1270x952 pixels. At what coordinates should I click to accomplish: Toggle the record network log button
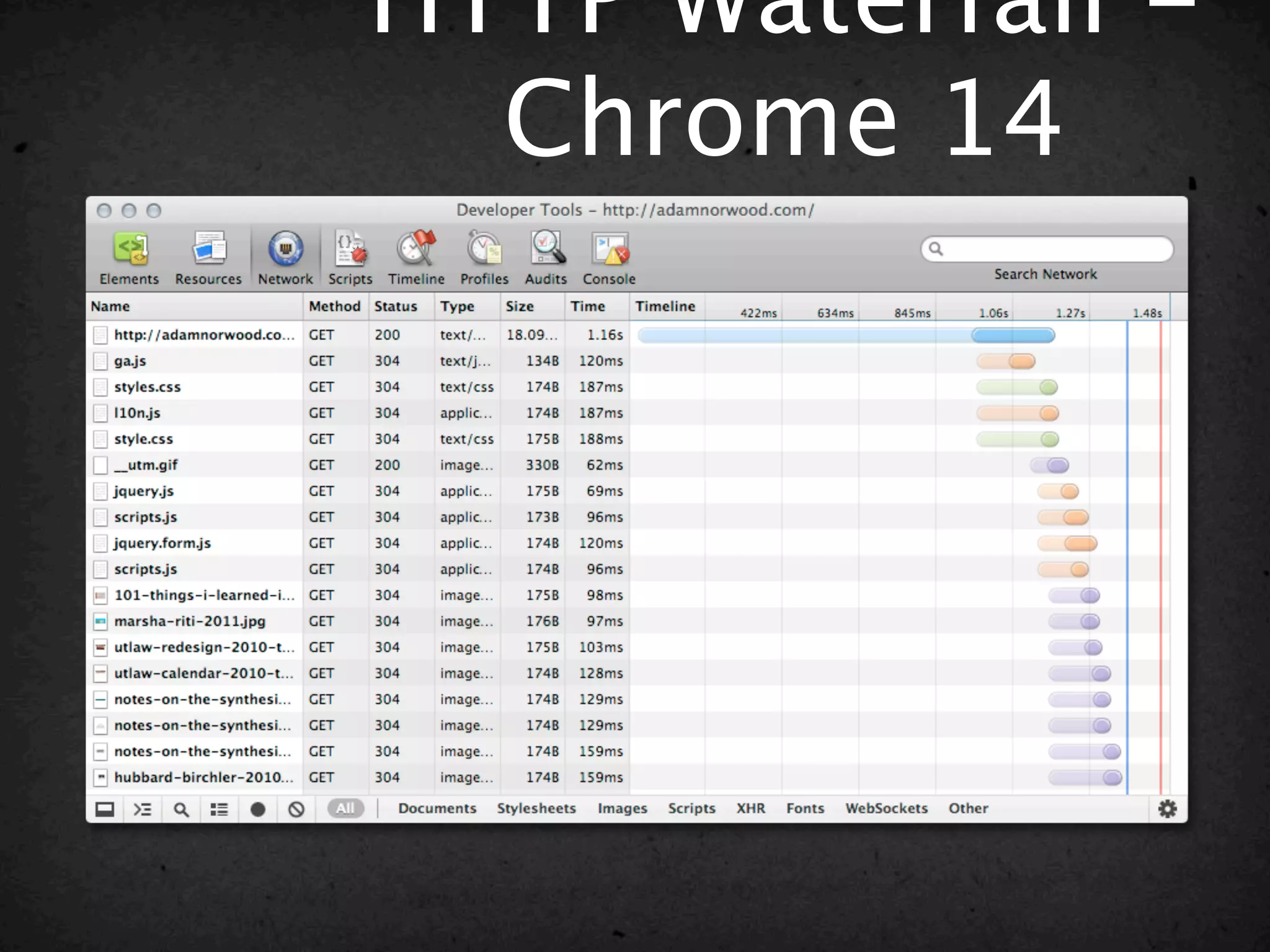point(258,809)
